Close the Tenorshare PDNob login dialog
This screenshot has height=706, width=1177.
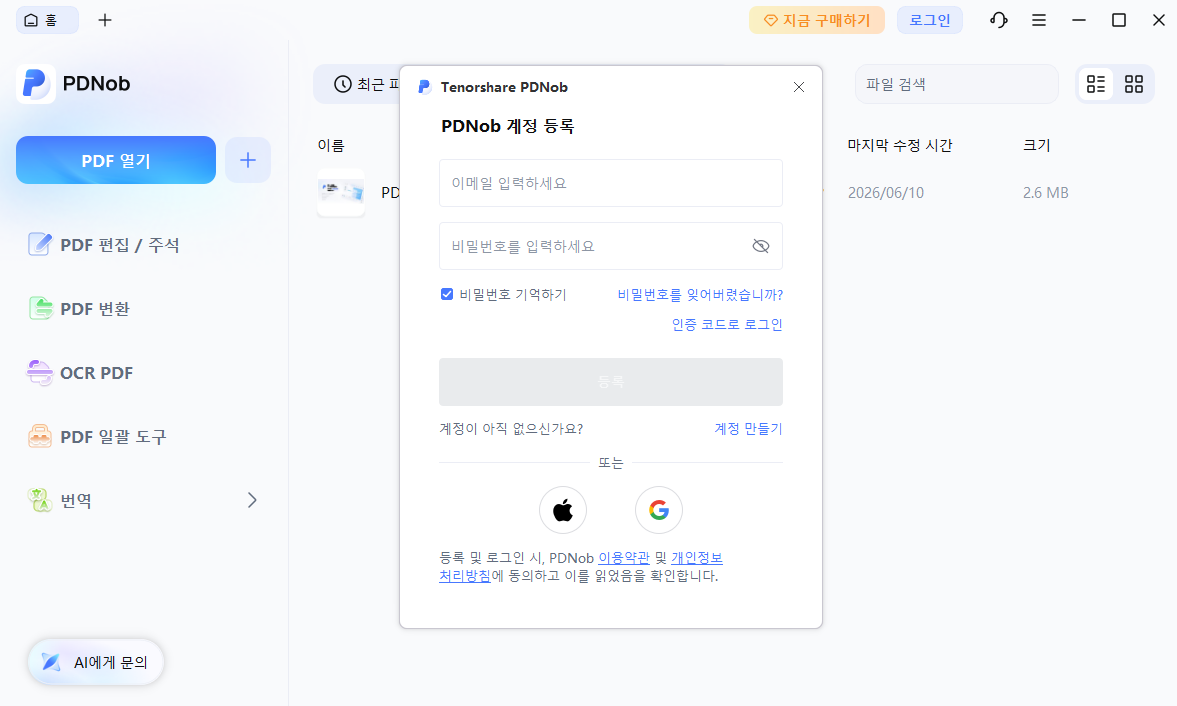point(799,87)
